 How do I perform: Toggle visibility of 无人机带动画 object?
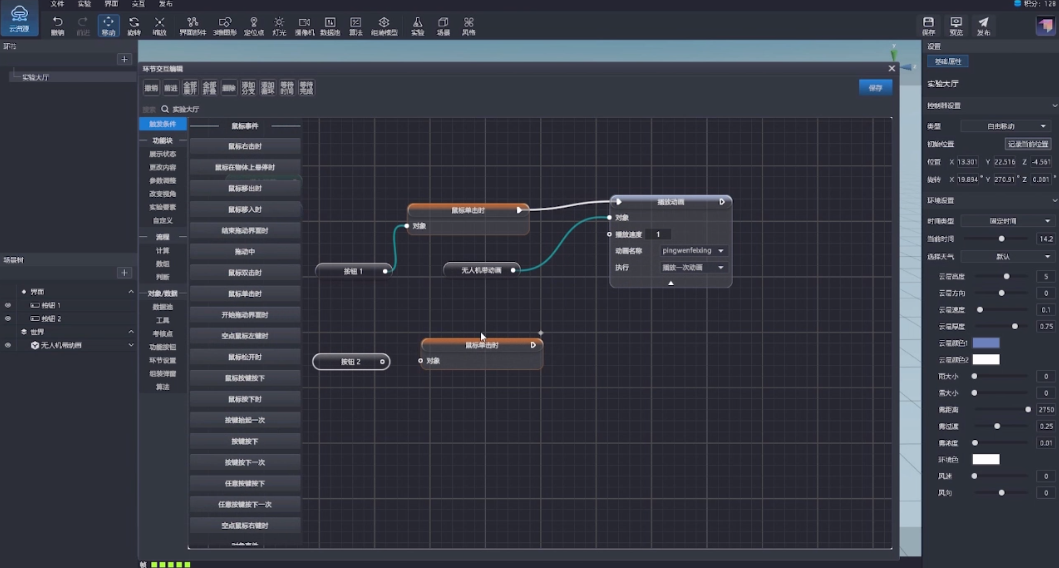click(8, 345)
